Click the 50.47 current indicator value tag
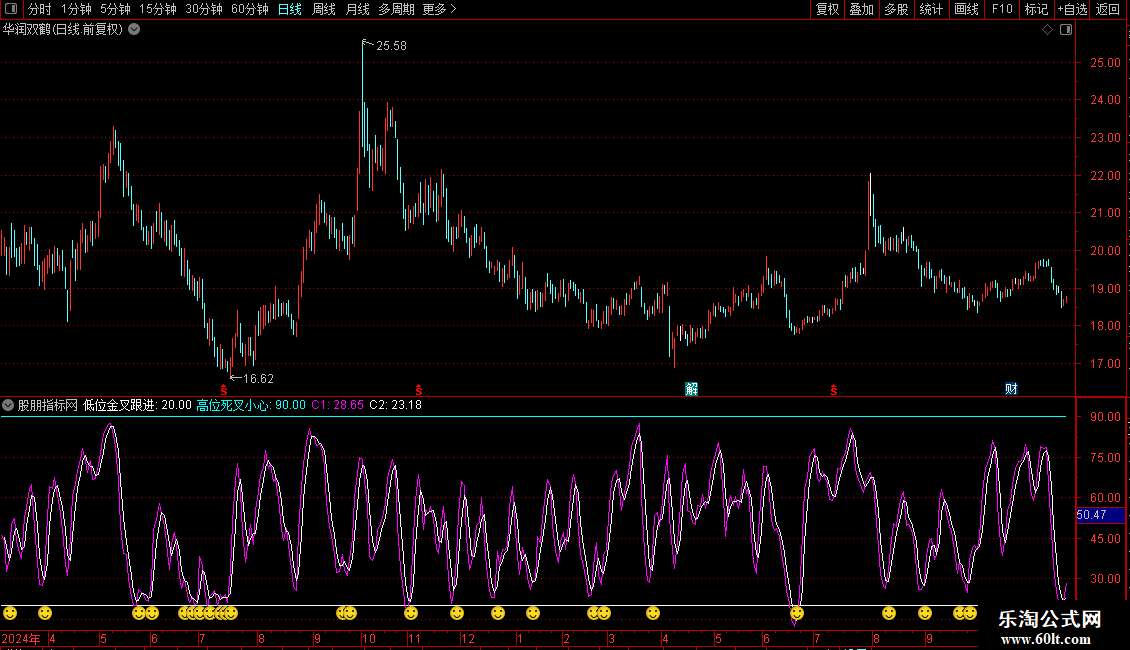 point(1100,515)
